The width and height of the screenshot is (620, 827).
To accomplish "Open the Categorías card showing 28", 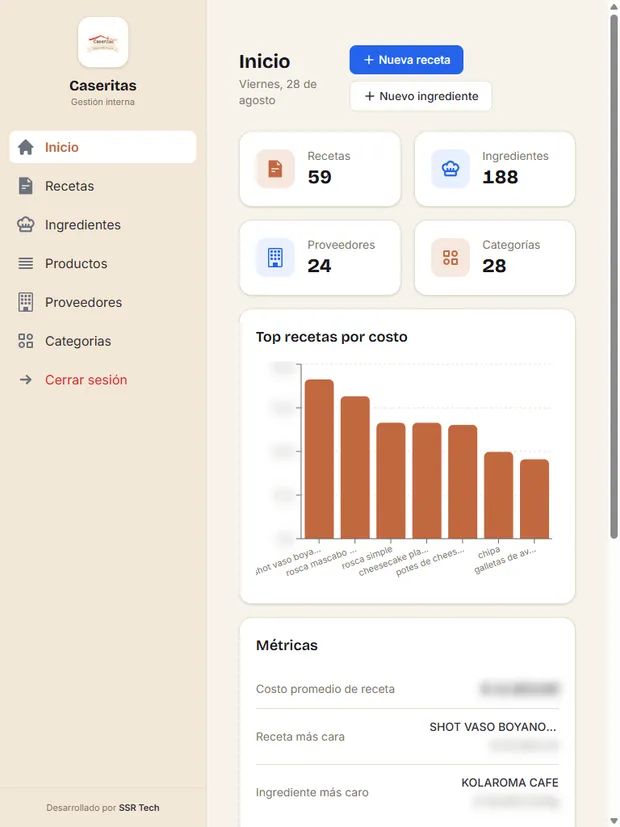I will click(495, 257).
